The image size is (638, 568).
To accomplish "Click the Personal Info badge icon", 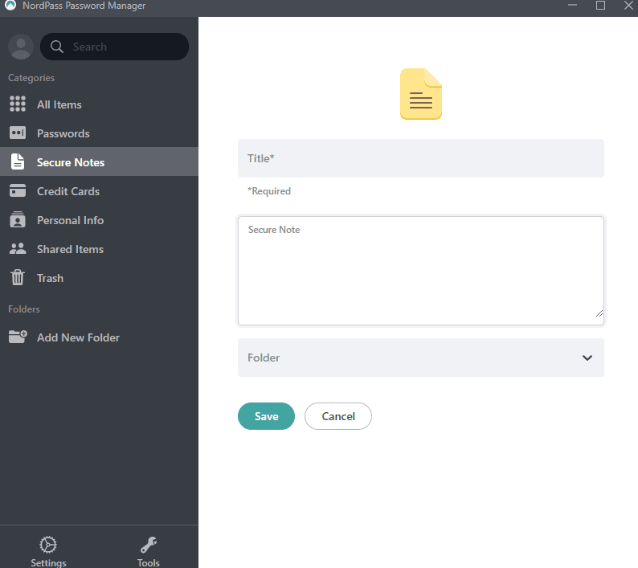I will point(17,220).
